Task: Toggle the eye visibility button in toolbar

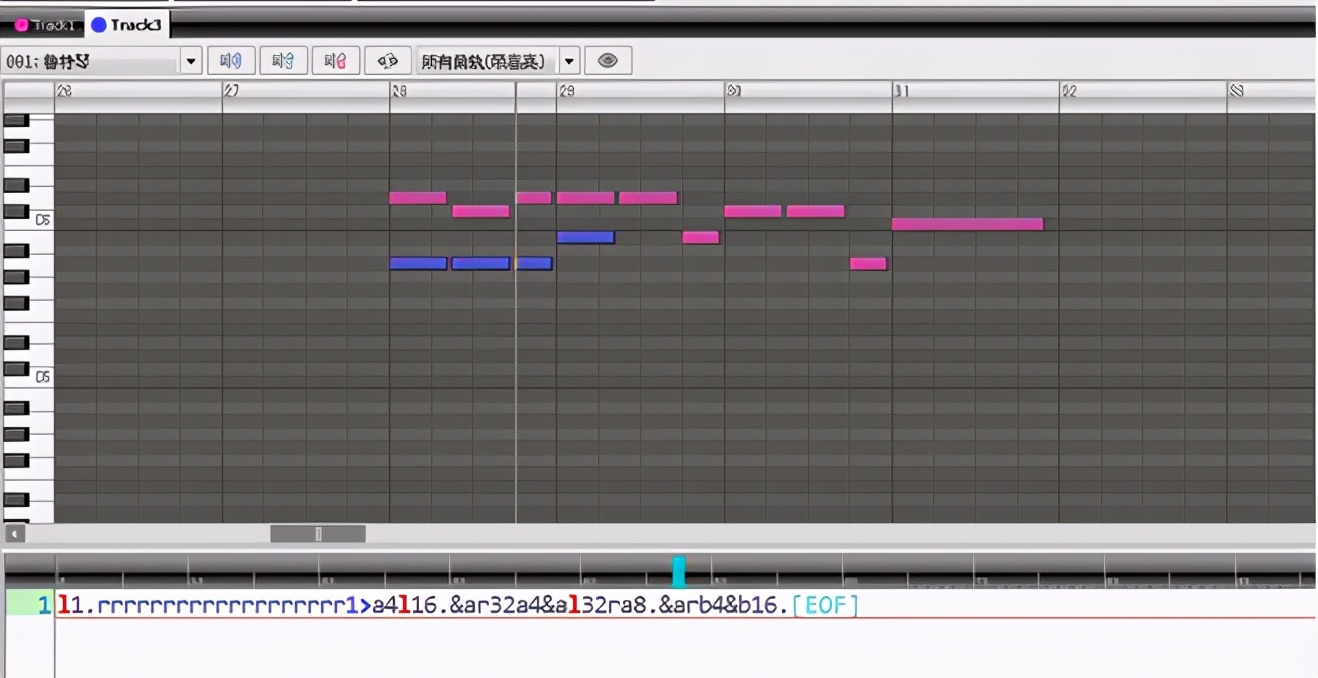Action: coord(607,61)
